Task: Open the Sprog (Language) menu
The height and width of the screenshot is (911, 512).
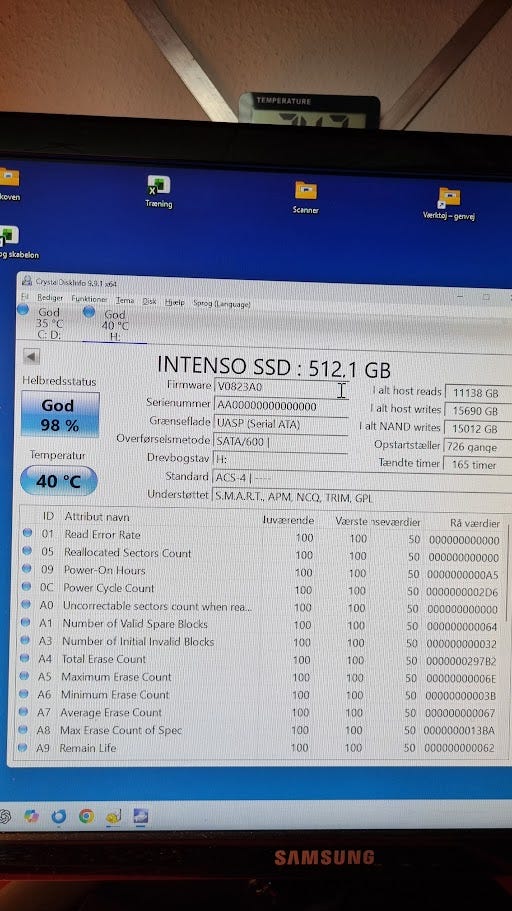Action: [221, 303]
